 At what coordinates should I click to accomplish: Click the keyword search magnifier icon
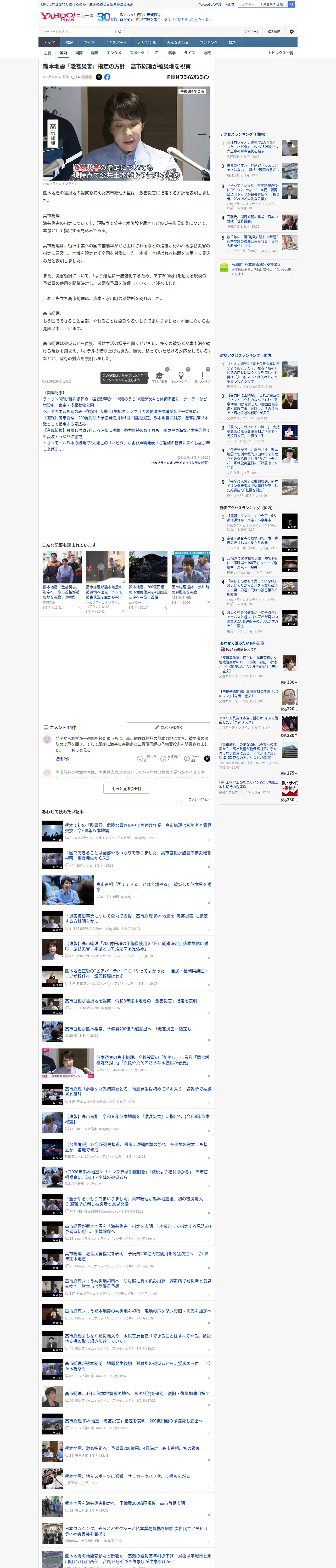(120, 32)
